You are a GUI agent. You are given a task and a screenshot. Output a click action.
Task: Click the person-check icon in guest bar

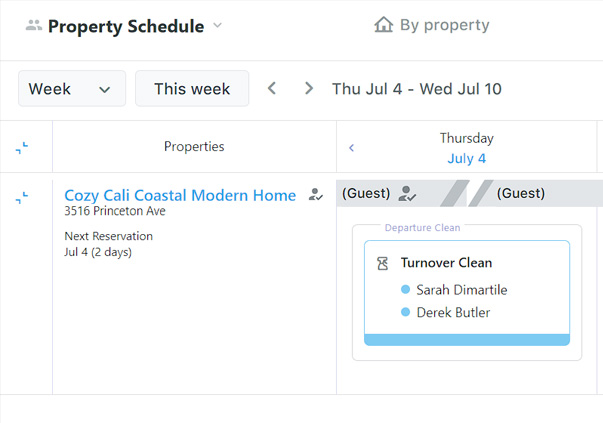coord(407,193)
